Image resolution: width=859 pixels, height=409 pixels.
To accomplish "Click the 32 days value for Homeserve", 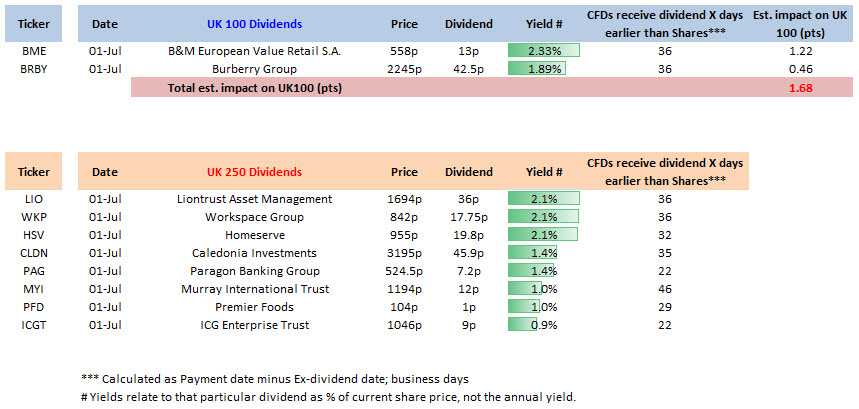I will tap(665, 235).
